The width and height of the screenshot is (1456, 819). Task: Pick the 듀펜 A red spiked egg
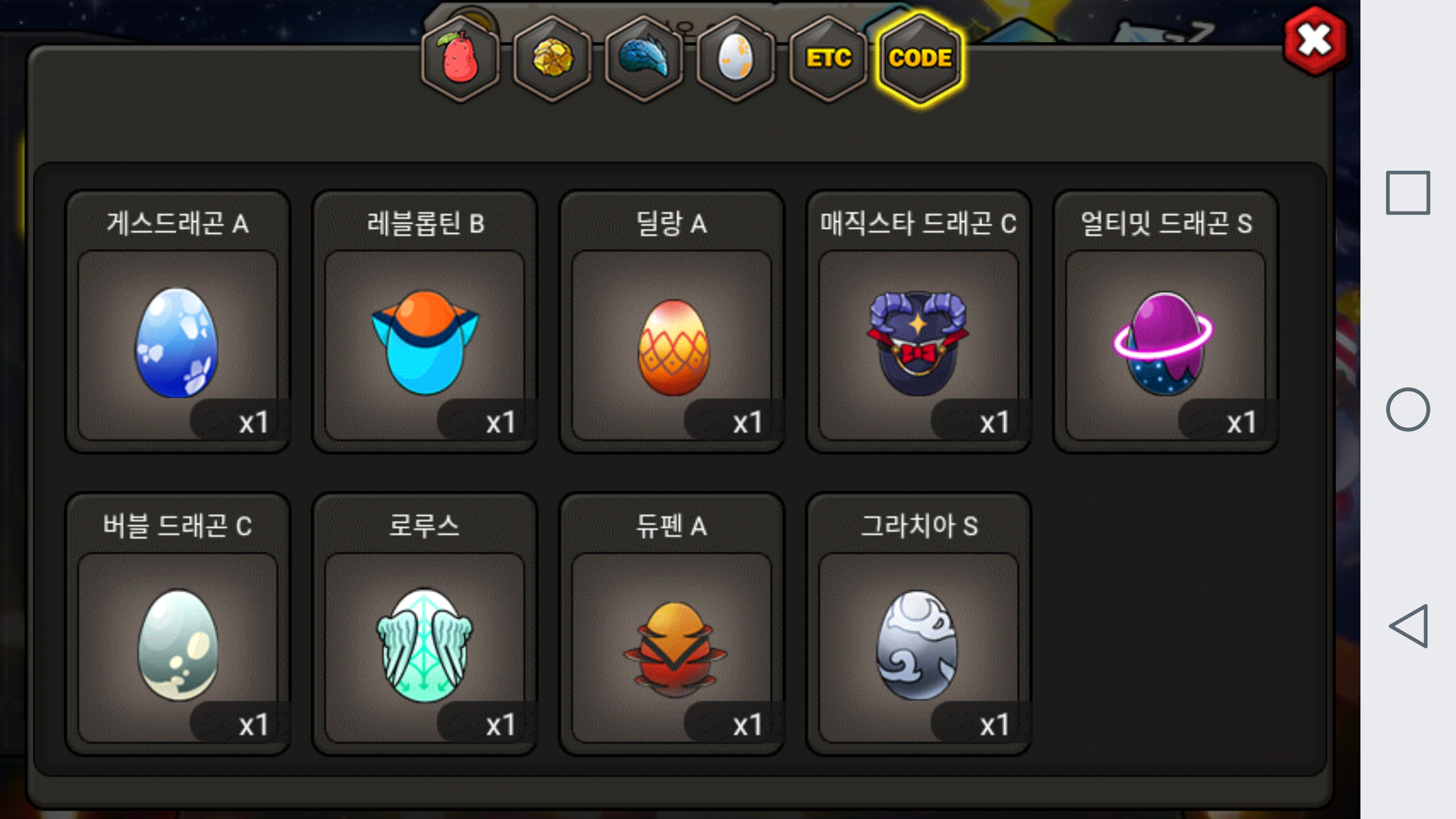pos(672,624)
